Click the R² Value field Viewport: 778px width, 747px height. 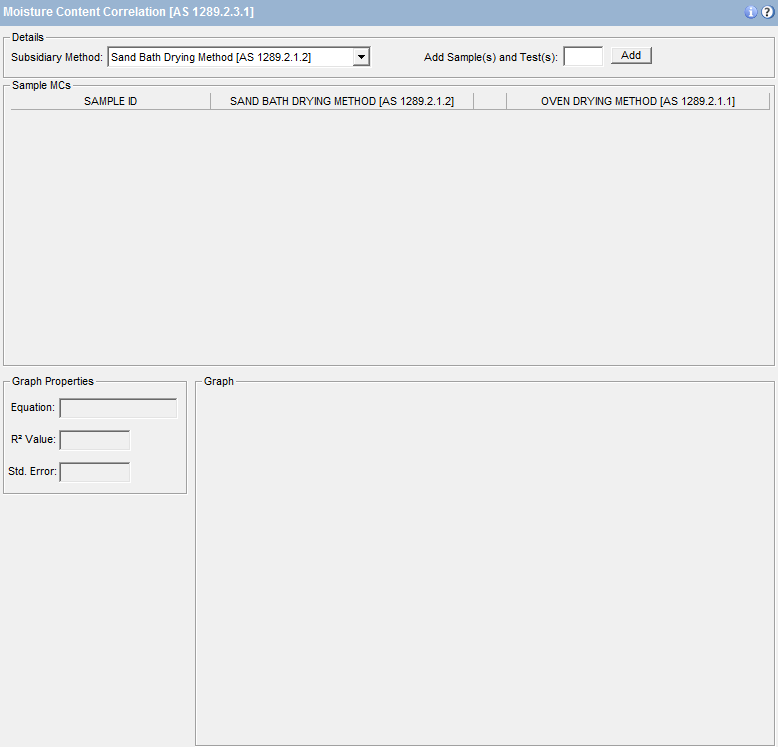[x=95, y=440]
